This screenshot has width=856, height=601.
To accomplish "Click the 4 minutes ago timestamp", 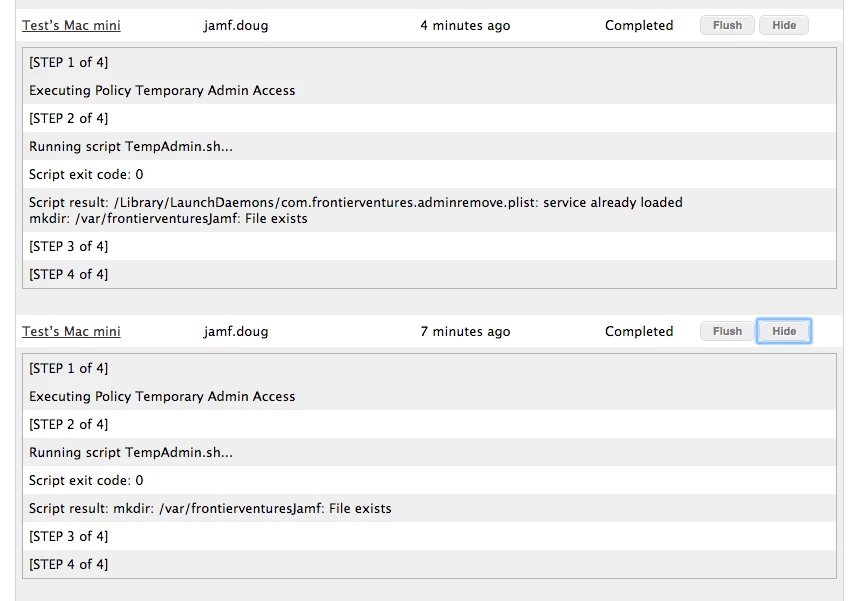I will click(x=465, y=26).
